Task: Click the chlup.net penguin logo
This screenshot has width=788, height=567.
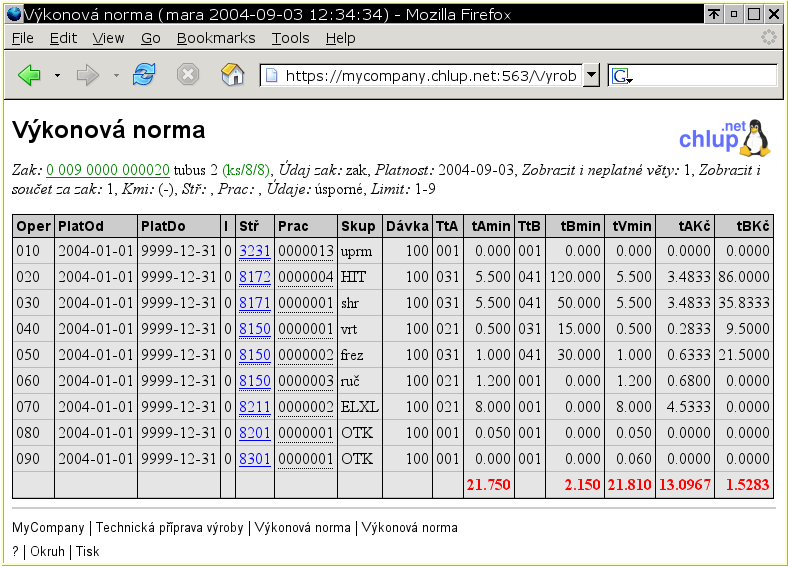Action: click(x=724, y=138)
